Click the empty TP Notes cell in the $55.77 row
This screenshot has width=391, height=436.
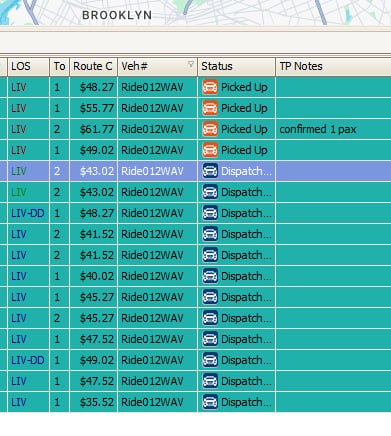click(333, 108)
